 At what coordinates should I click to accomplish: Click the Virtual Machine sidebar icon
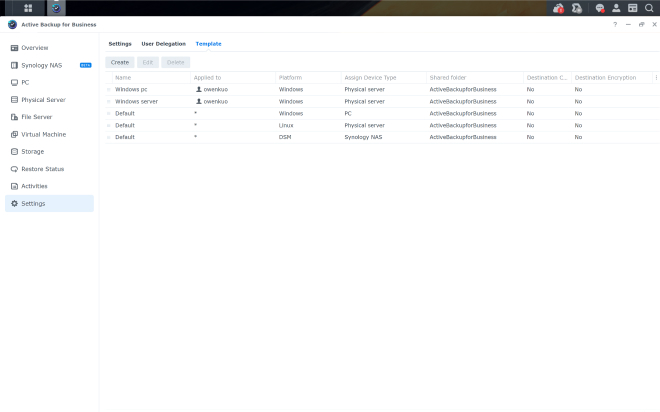[14, 134]
